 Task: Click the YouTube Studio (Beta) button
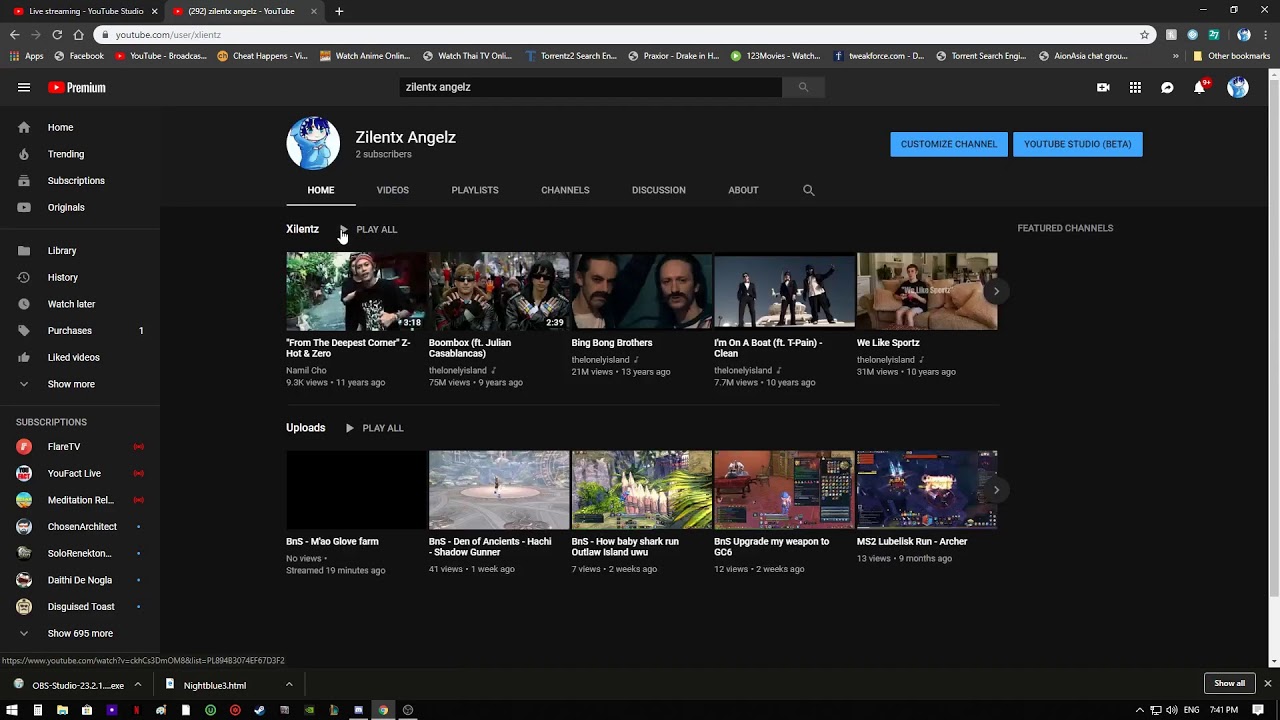point(1078,144)
